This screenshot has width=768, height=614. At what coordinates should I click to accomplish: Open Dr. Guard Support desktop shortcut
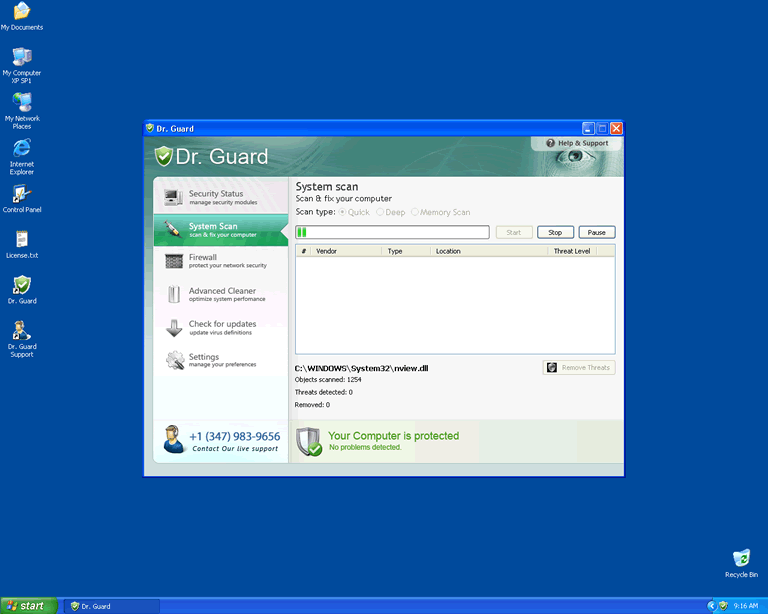point(21,337)
